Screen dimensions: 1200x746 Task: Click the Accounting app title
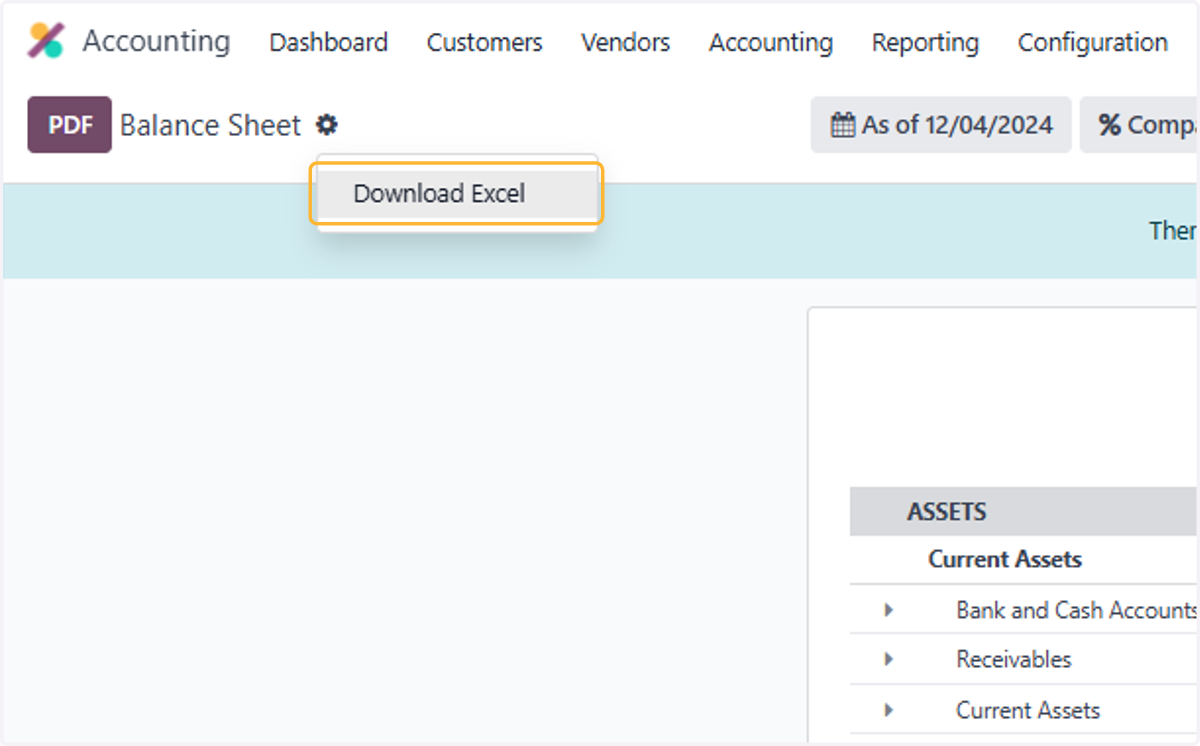point(156,41)
